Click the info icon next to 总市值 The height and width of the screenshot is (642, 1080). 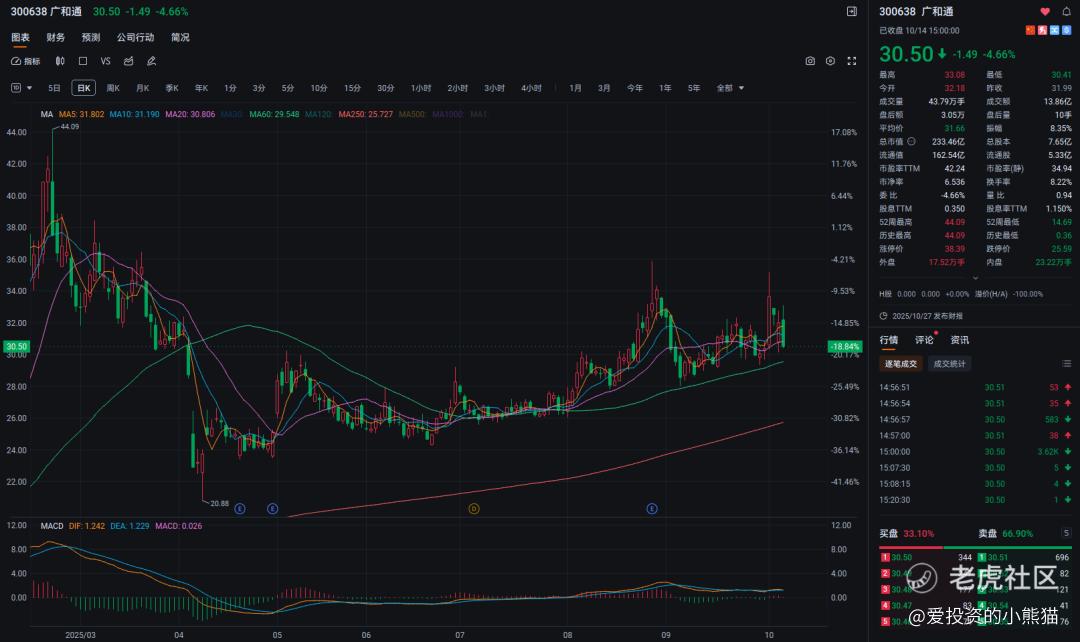pyautogui.click(x=911, y=141)
